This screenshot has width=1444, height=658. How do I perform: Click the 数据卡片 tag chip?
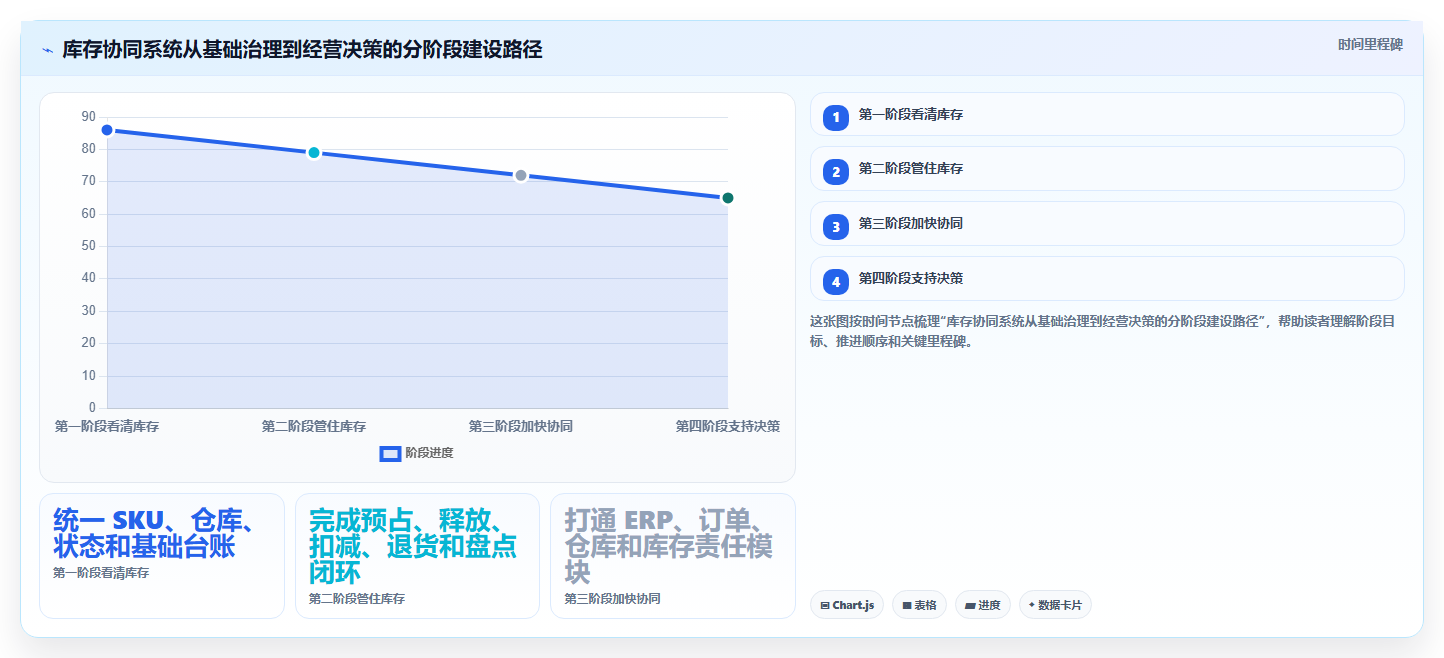1055,605
